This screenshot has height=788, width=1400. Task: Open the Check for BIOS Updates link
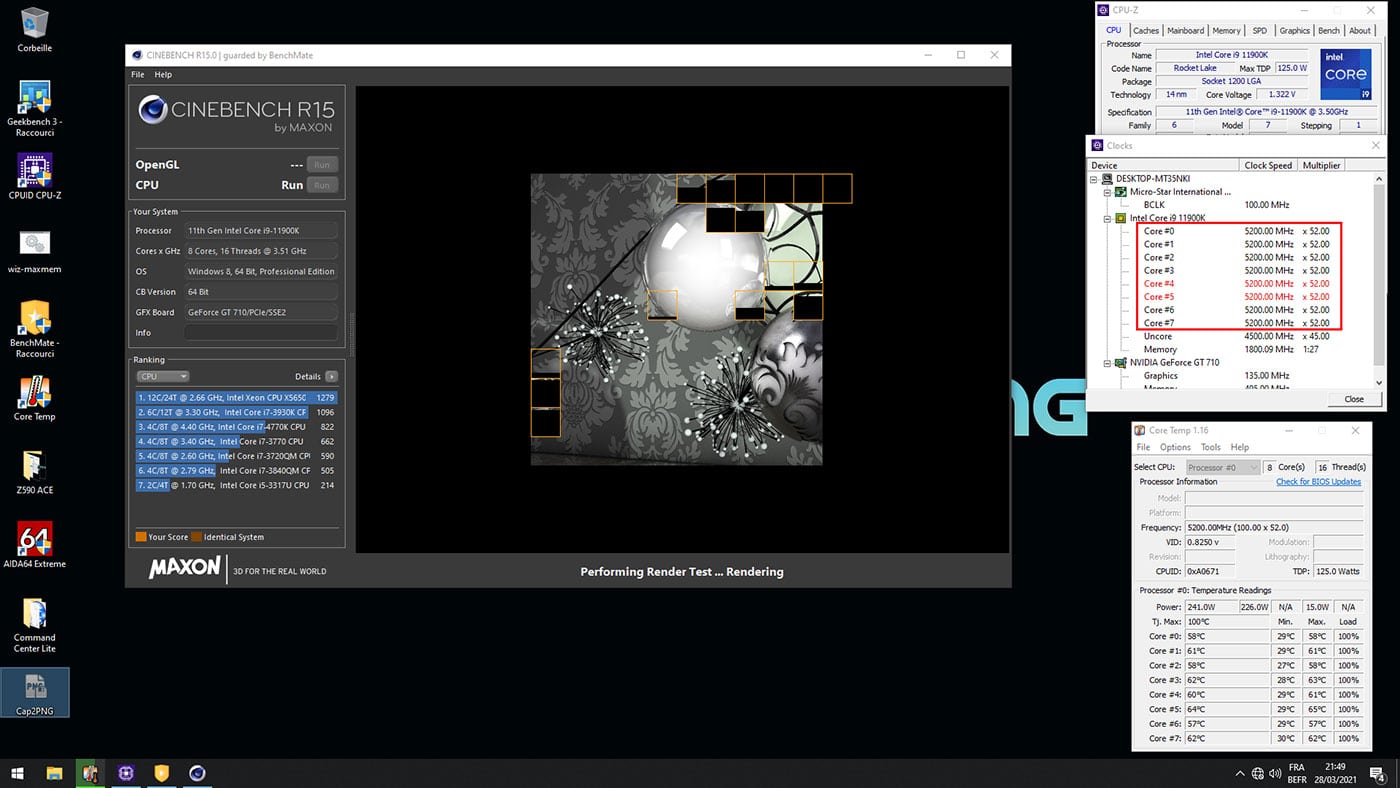[1318, 482]
